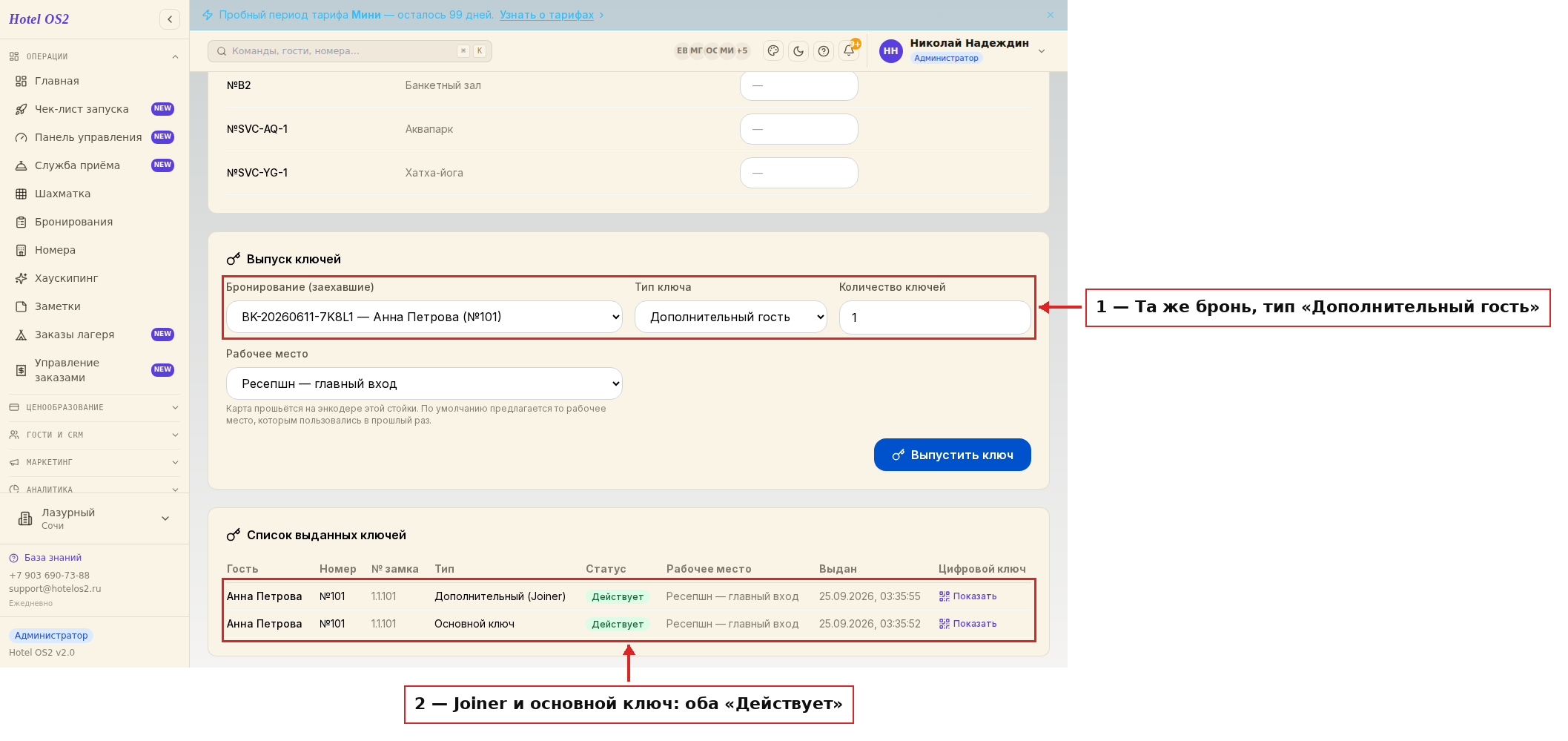Close the trial period banner
The image size is (1568, 741).
(1051, 15)
